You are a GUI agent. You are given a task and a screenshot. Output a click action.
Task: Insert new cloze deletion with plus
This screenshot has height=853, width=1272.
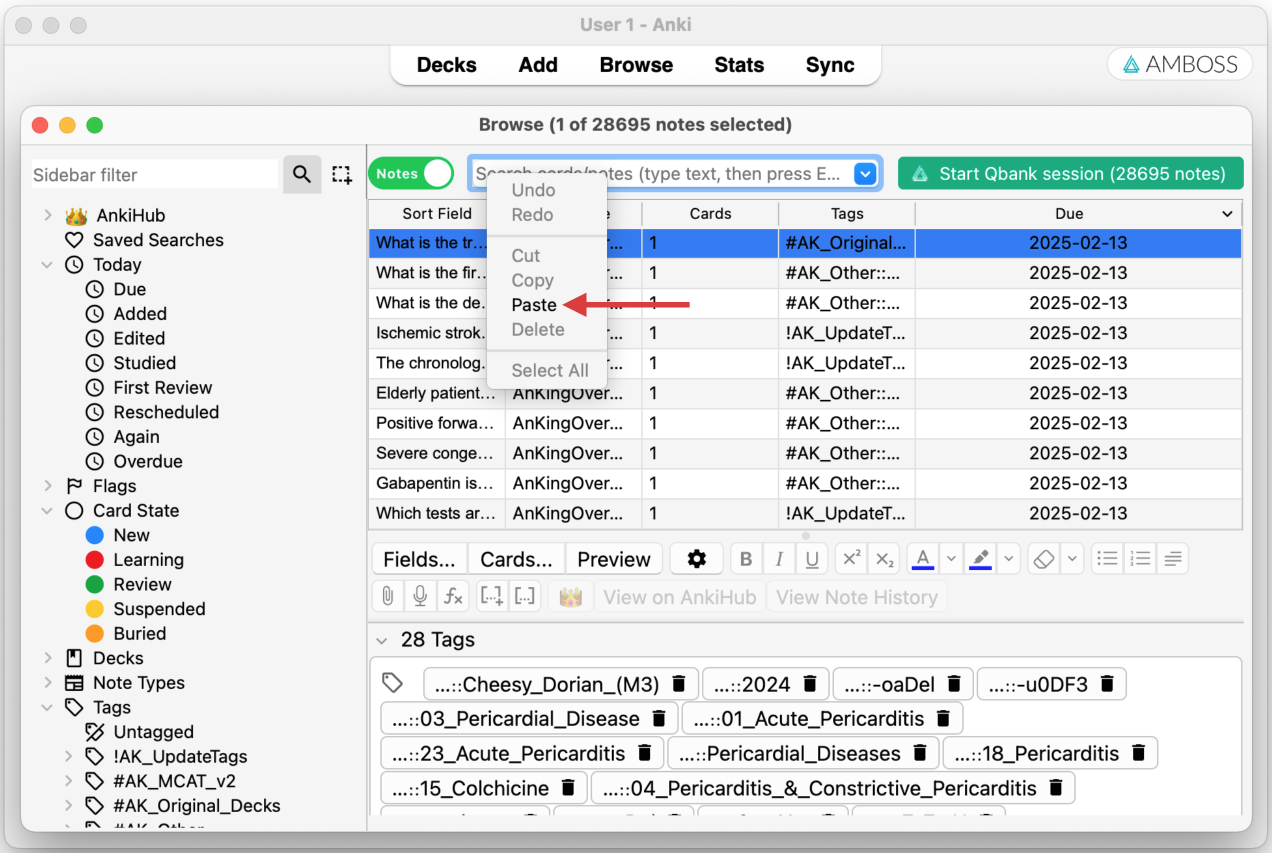(492, 597)
